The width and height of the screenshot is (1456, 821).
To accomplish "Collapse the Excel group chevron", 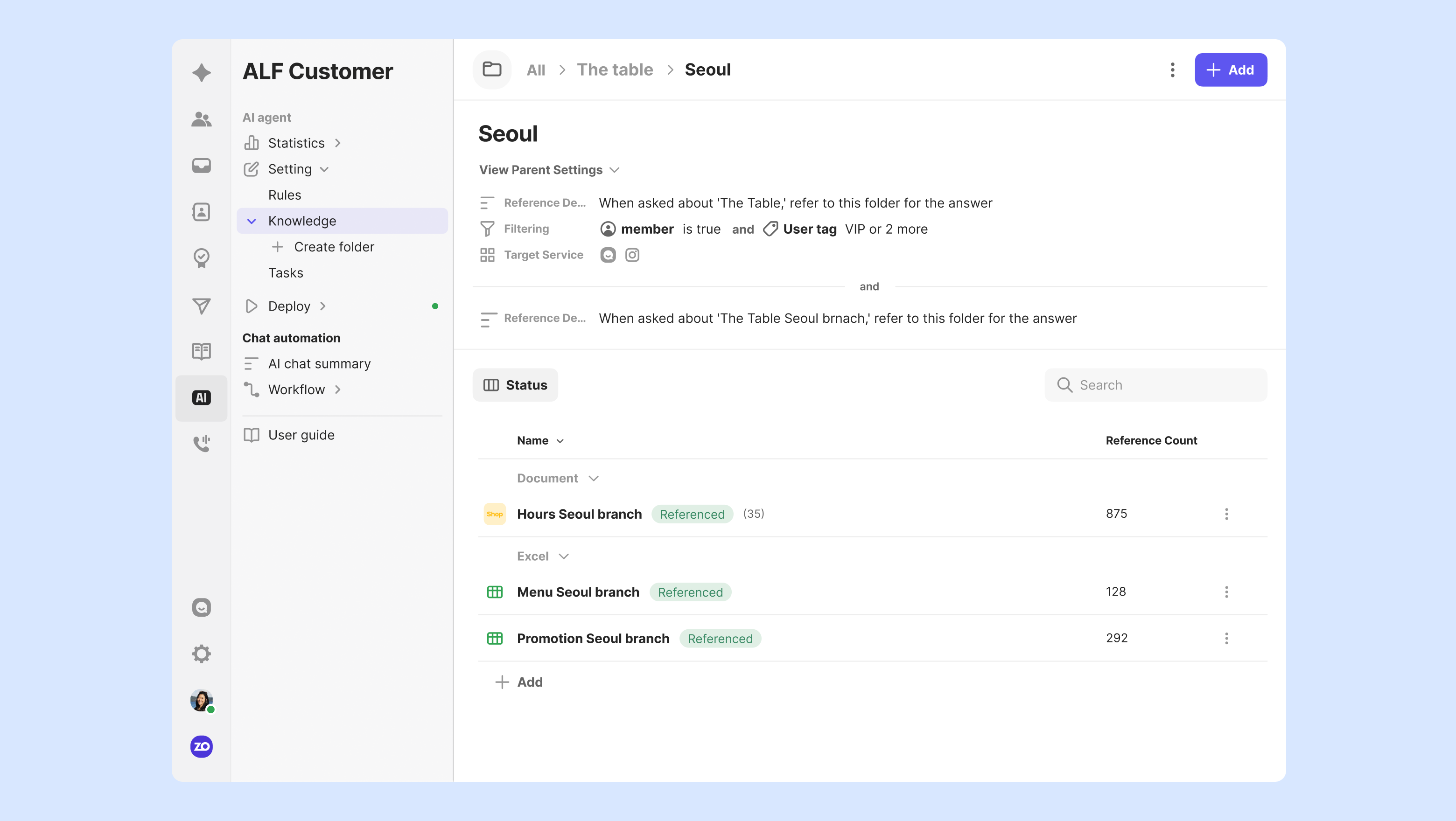I will [x=564, y=556].
